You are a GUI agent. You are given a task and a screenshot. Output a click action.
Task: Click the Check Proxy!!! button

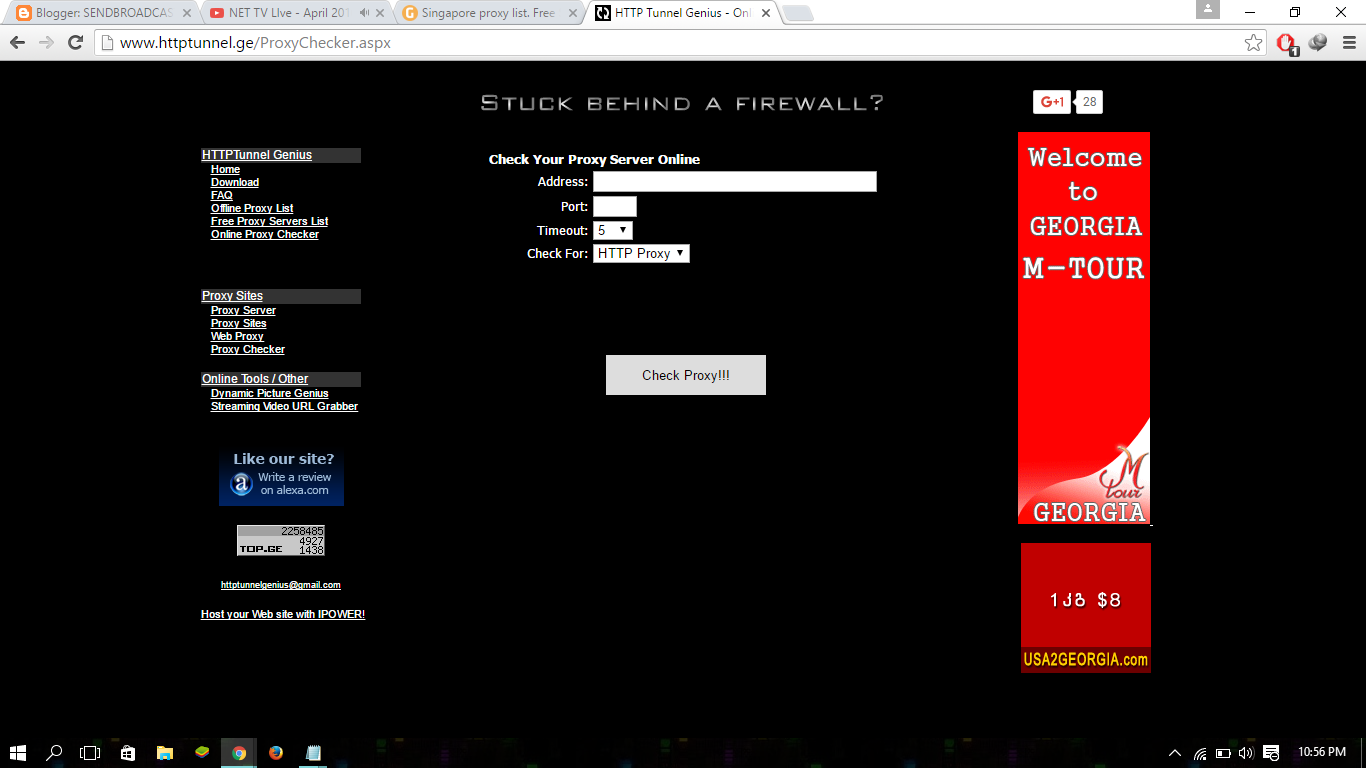tap(686, 375)
